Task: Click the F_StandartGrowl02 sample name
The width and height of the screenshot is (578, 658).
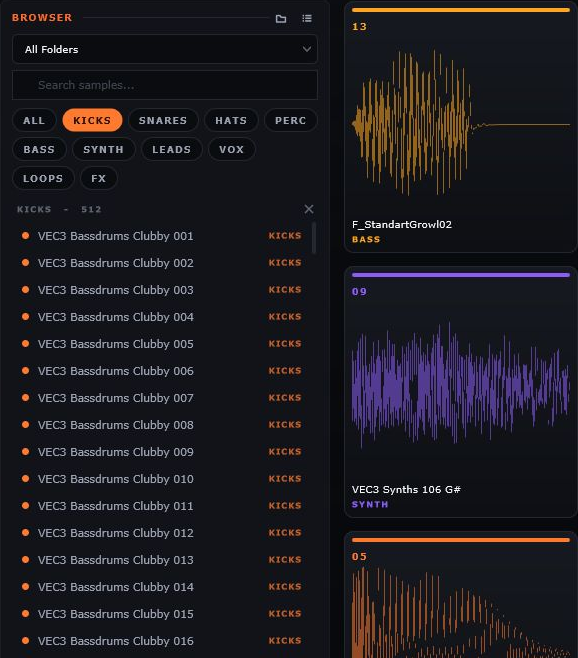Action: point(402,225)
